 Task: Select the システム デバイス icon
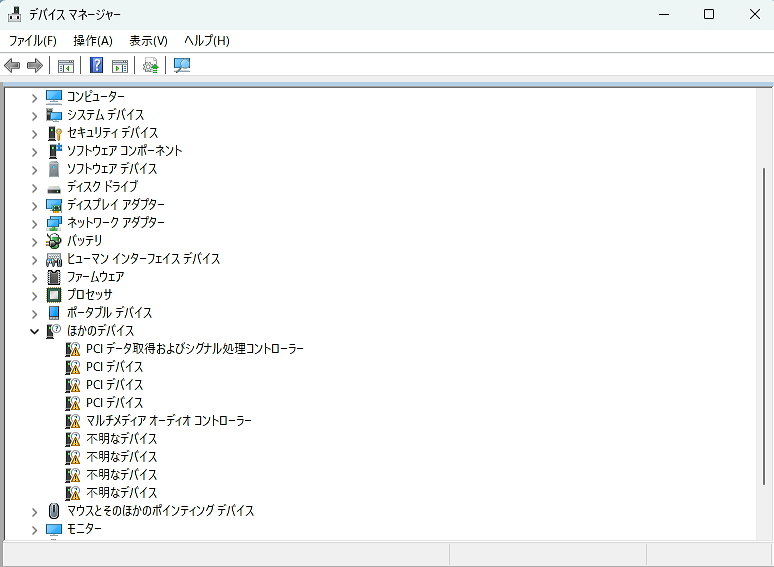tap(54, 115)
